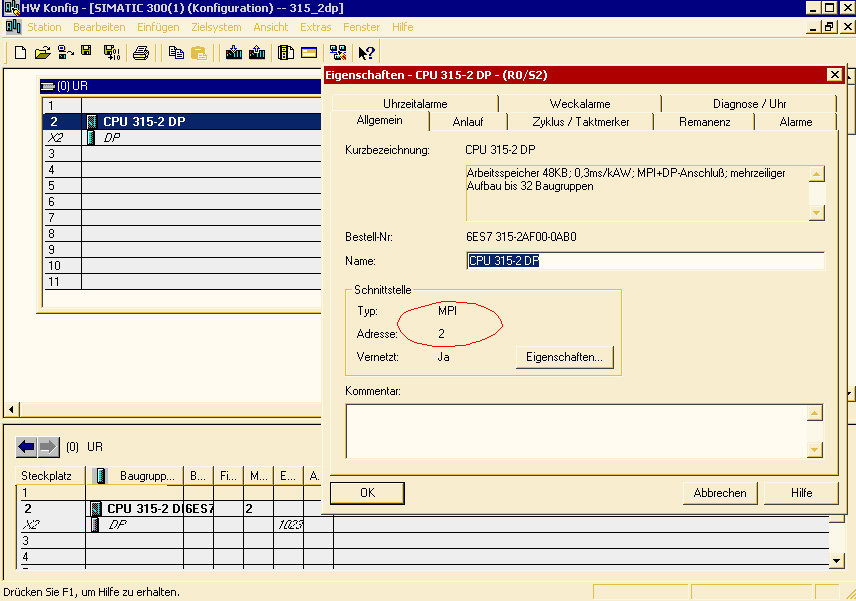Click the module icon beside CPU 315-2 DP in rack

coord(92,121)
